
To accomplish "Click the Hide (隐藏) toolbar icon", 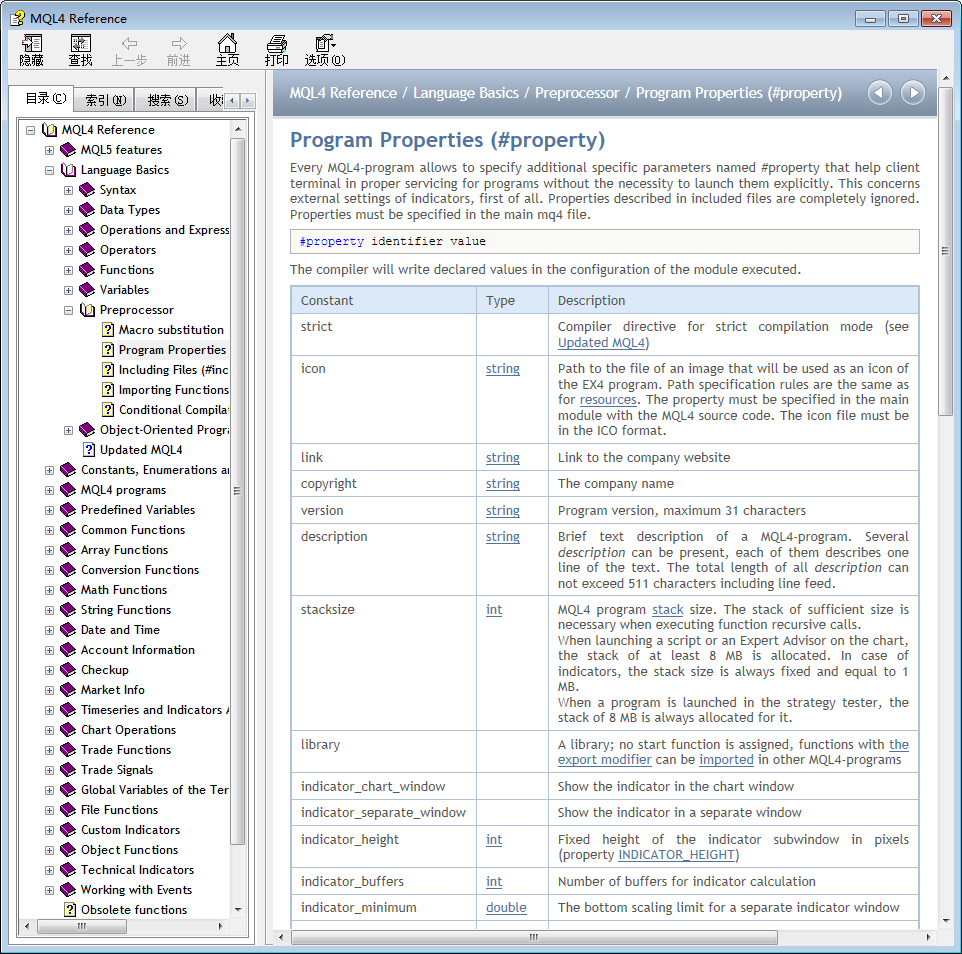I will tap(31, 50).
